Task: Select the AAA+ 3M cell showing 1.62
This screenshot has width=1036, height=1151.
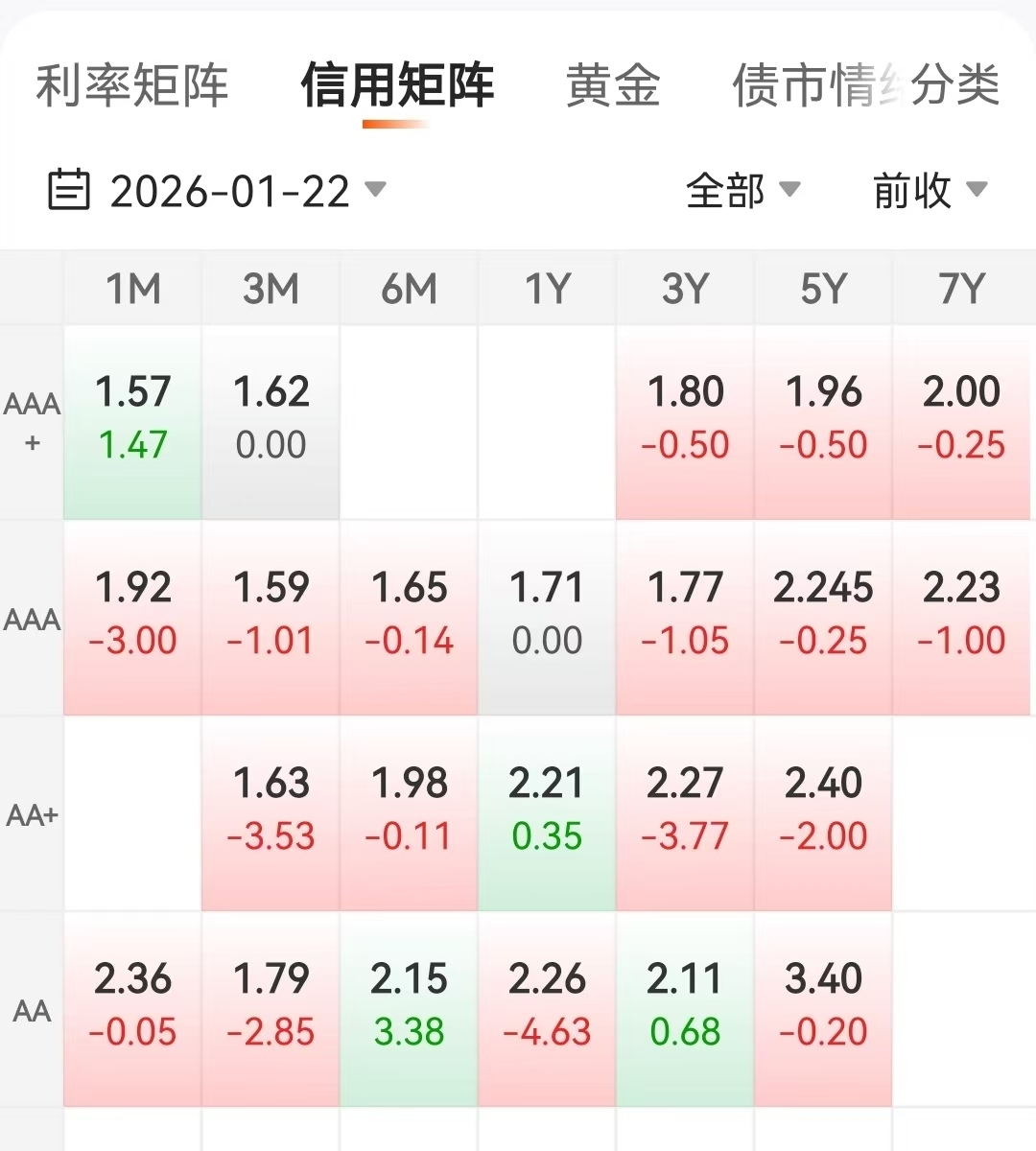Action: coord(271,422)
